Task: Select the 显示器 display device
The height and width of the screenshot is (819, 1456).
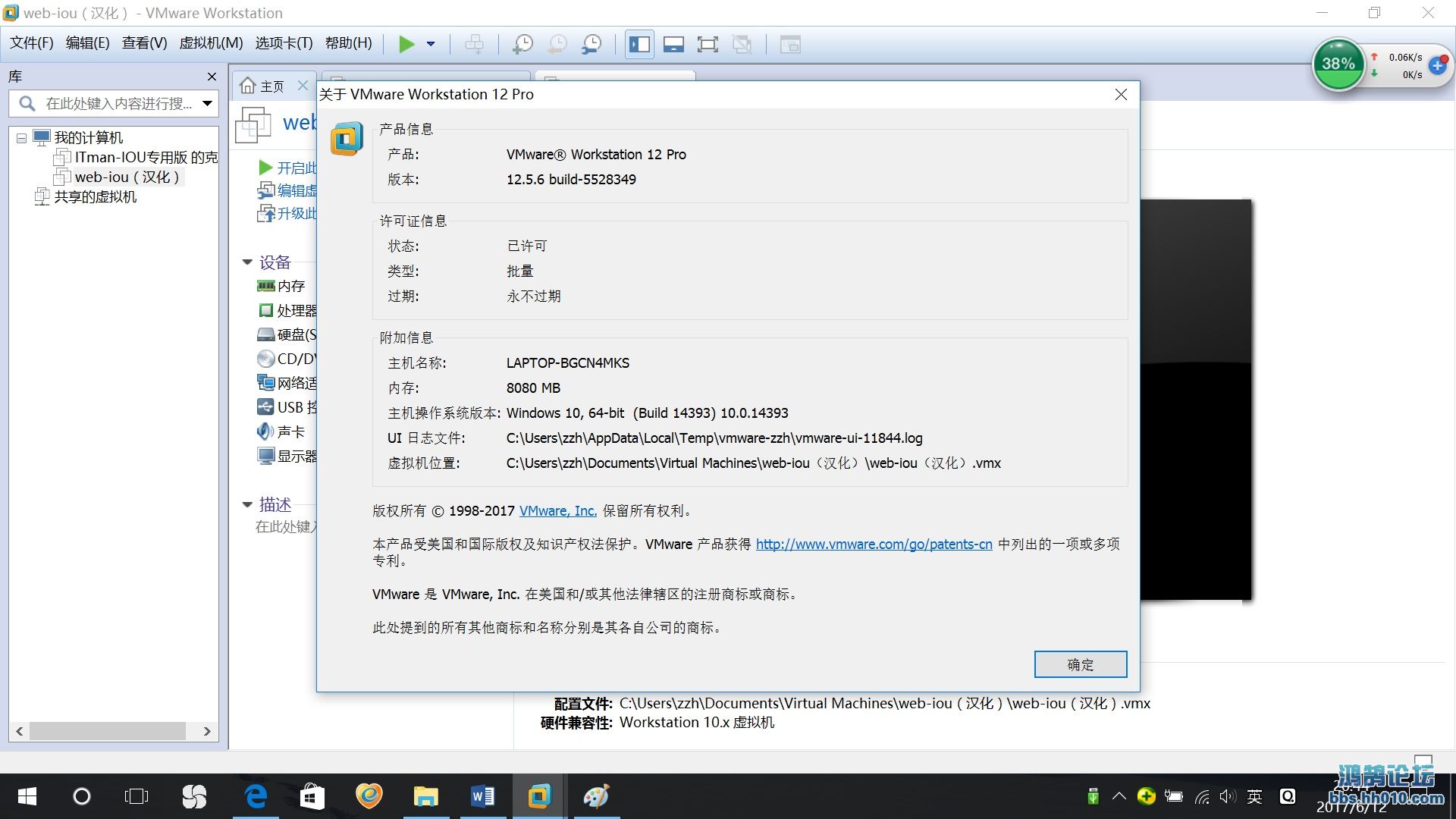Action: [x=287, y=456]
